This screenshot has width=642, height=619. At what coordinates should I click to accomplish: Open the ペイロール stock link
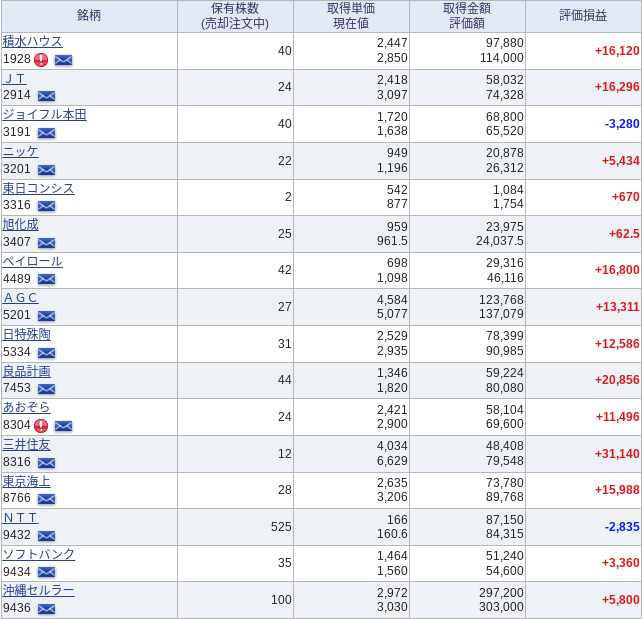tap(32, 261)
